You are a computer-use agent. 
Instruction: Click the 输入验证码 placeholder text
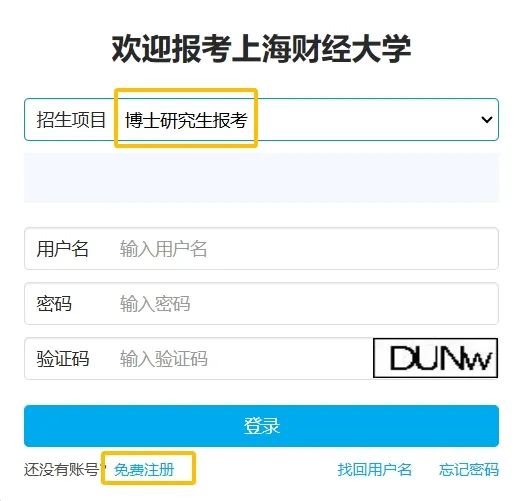(164, 359)
